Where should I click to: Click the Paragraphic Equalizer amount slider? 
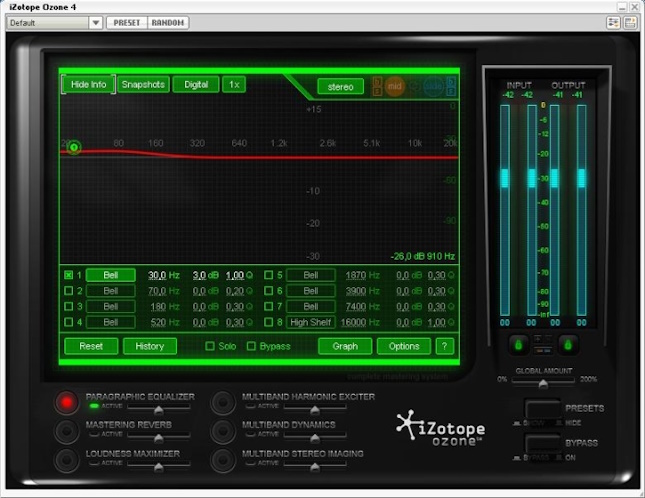coord(158,409)
